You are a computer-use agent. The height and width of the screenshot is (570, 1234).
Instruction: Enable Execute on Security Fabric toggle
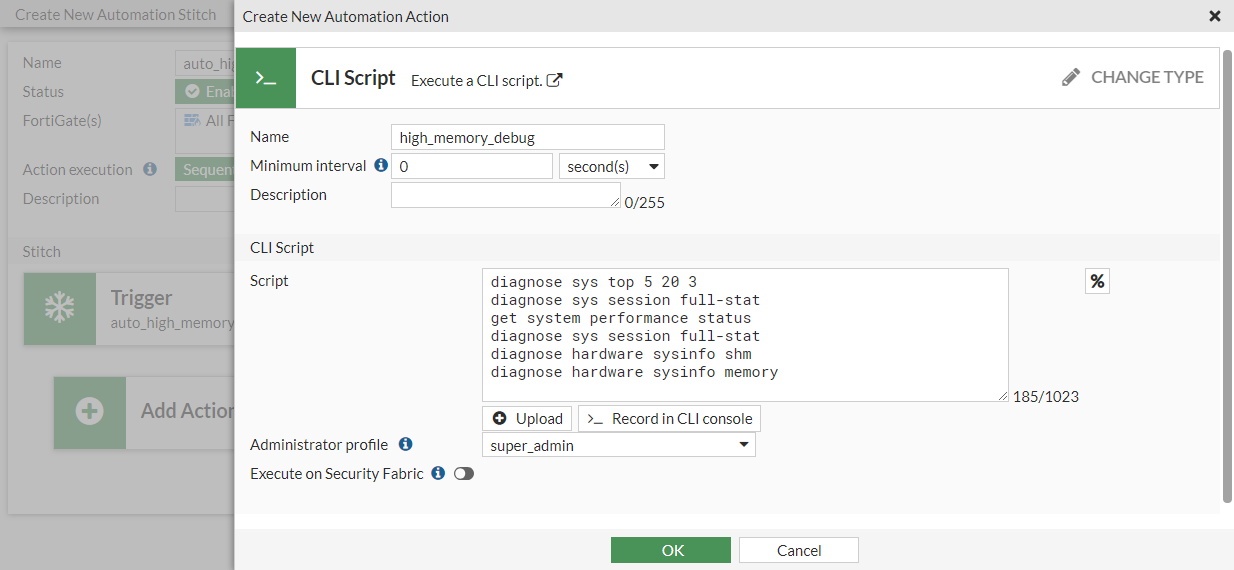[x=464, y=474]
